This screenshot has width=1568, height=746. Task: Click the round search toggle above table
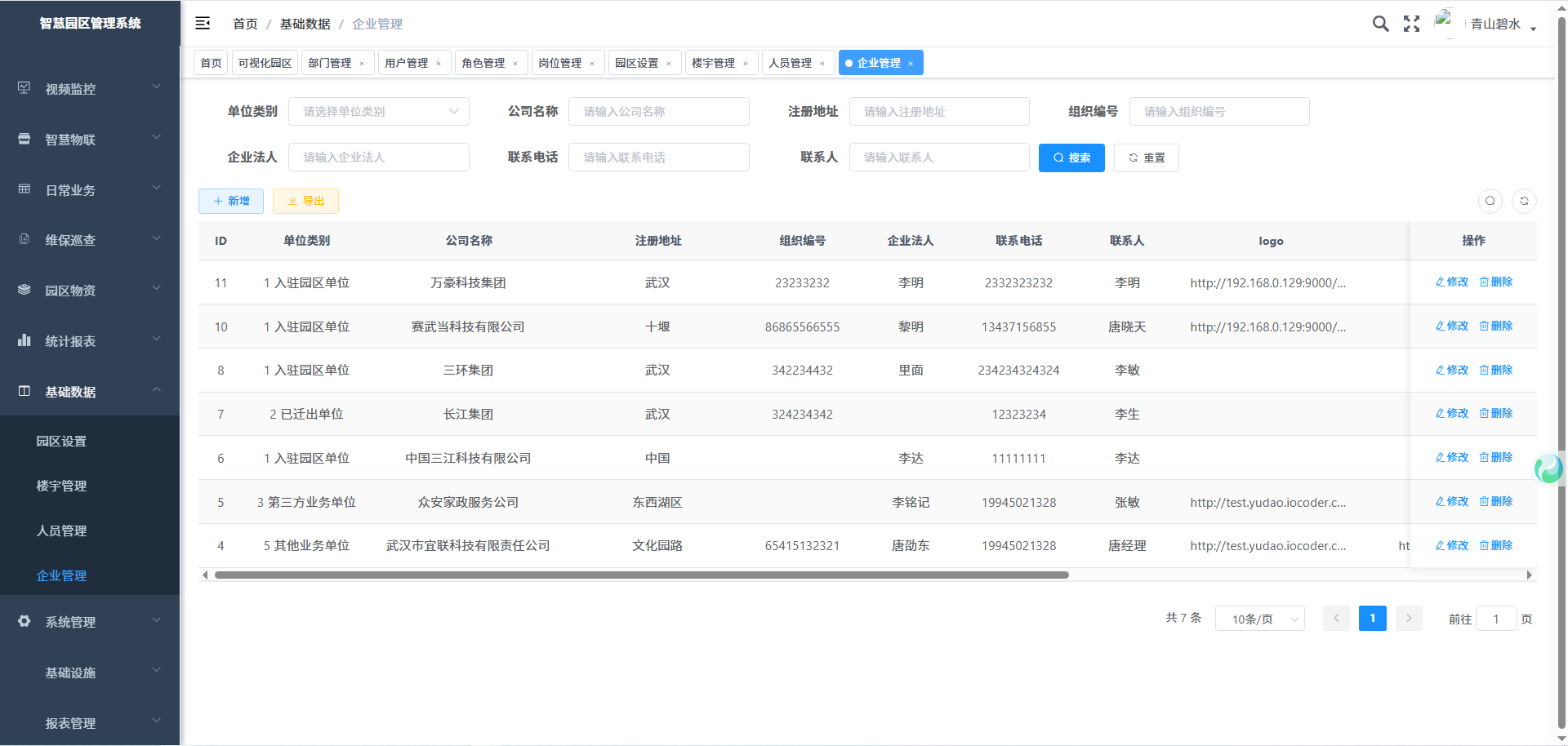tap(1490, 201)
